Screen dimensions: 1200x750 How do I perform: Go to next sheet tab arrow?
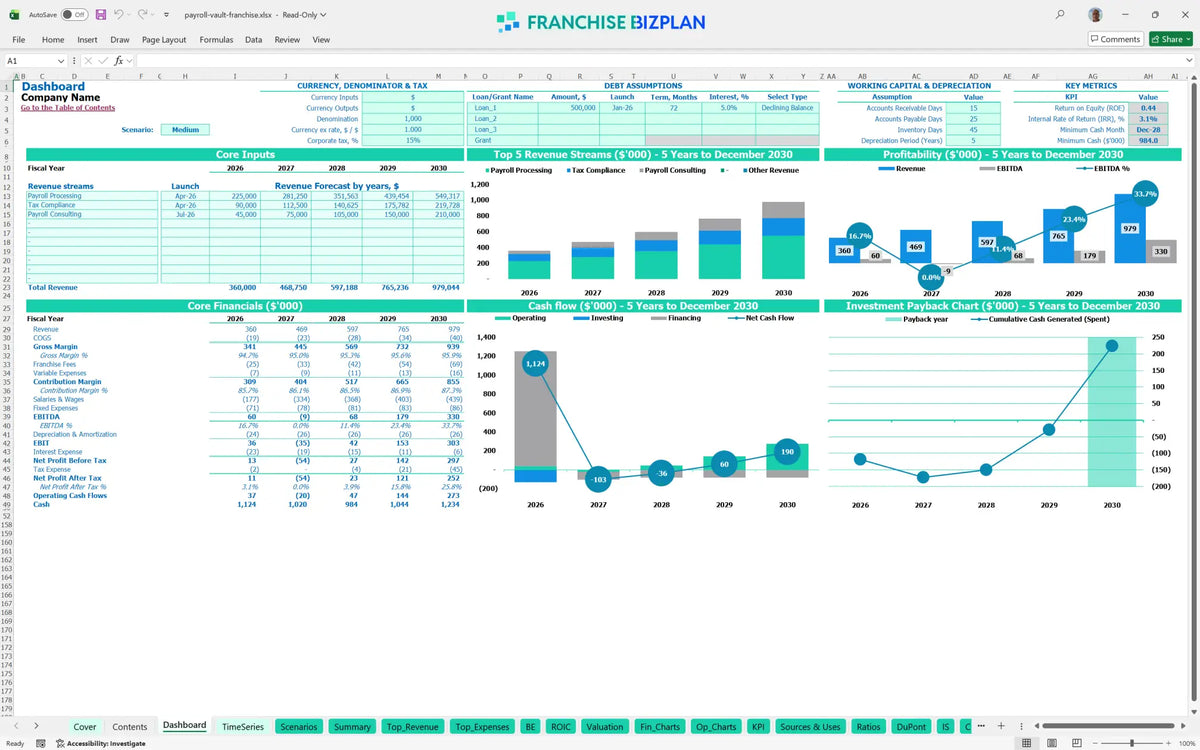[x=36, y=726]
